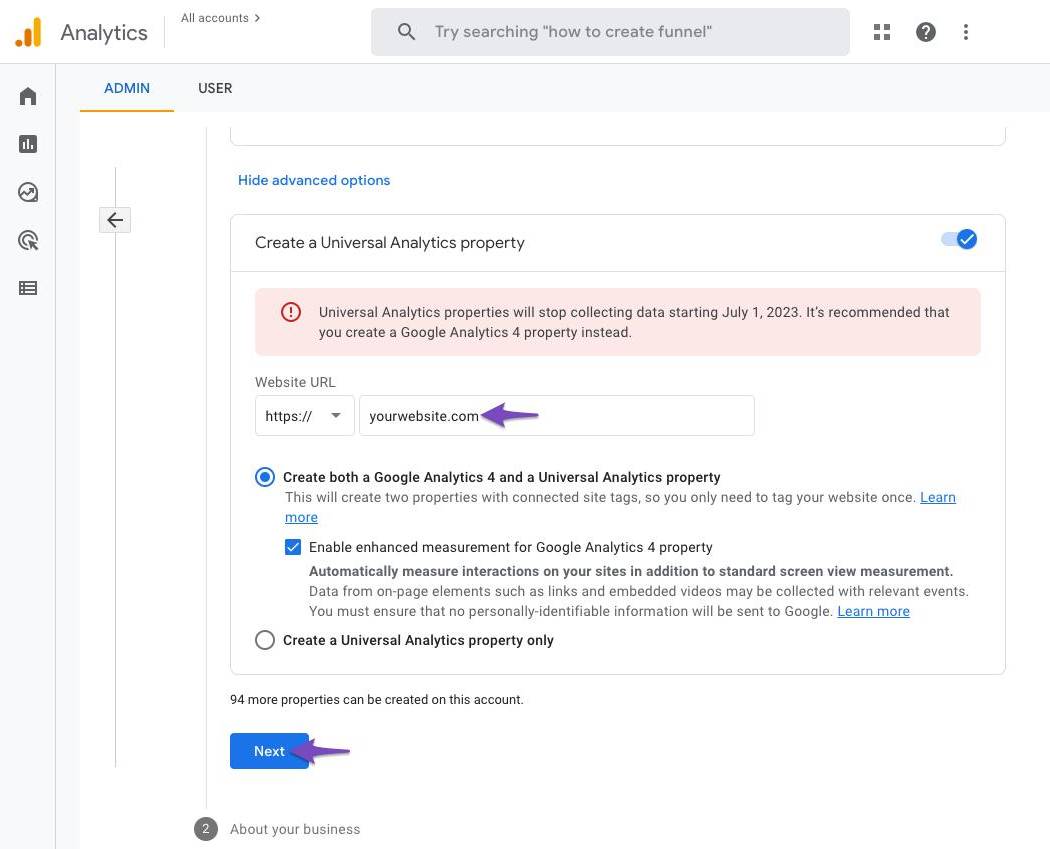The height and width of the screenshot is (849, 1050).
Task: Open the Reports bar chart icon
Action: coord(28,144)
